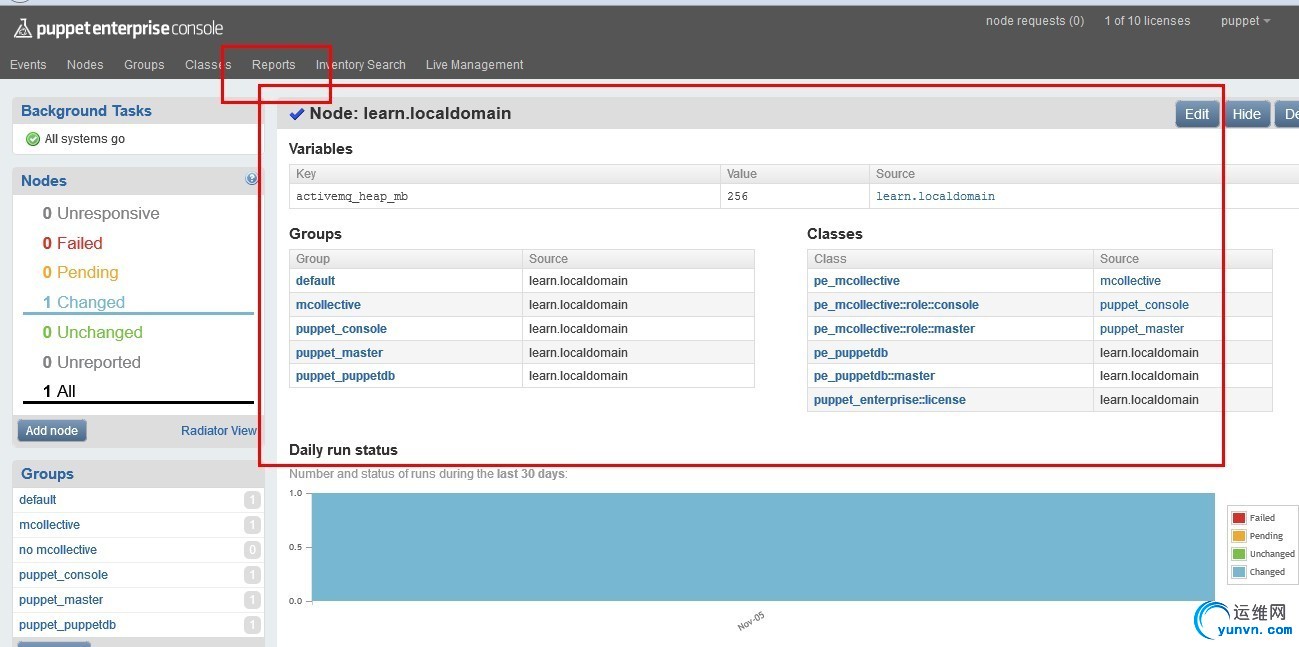Click the puppet_master source link in the Classes table

(x=1142, y=329)
